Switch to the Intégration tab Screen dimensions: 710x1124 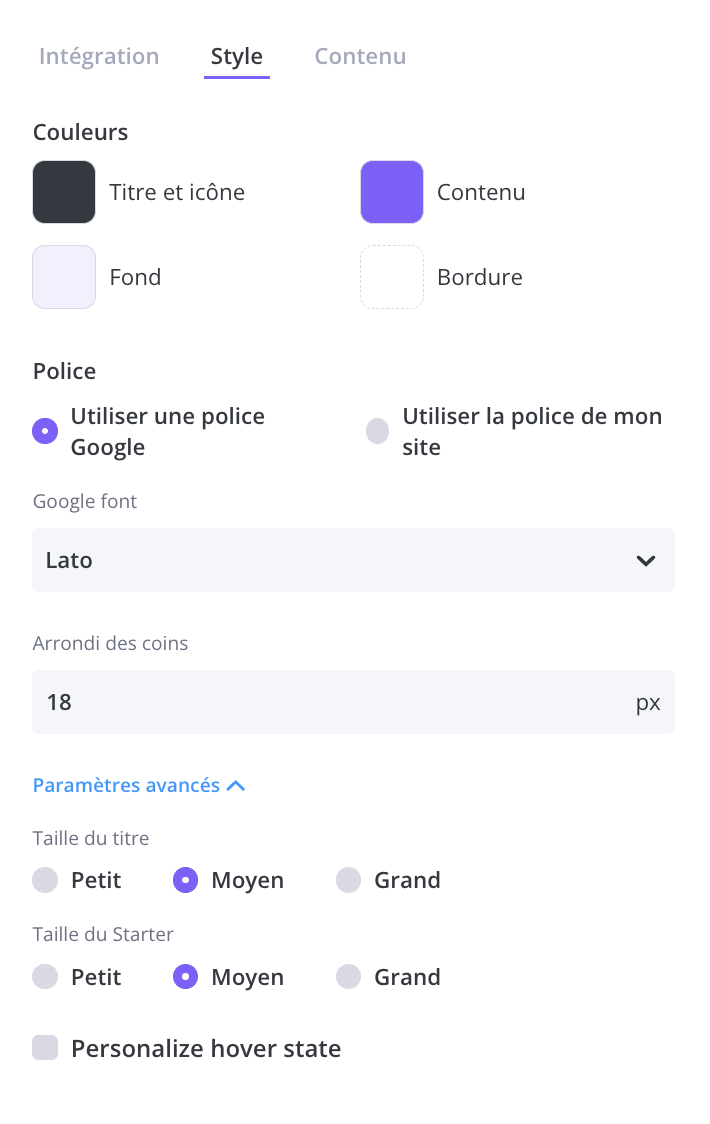(99, 56)
